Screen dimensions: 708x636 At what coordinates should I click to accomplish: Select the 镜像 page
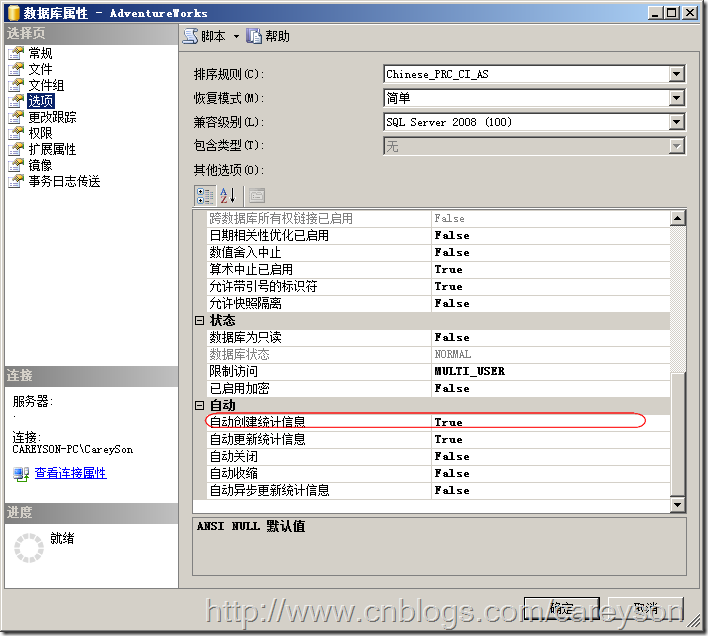(x=40, y=165)
